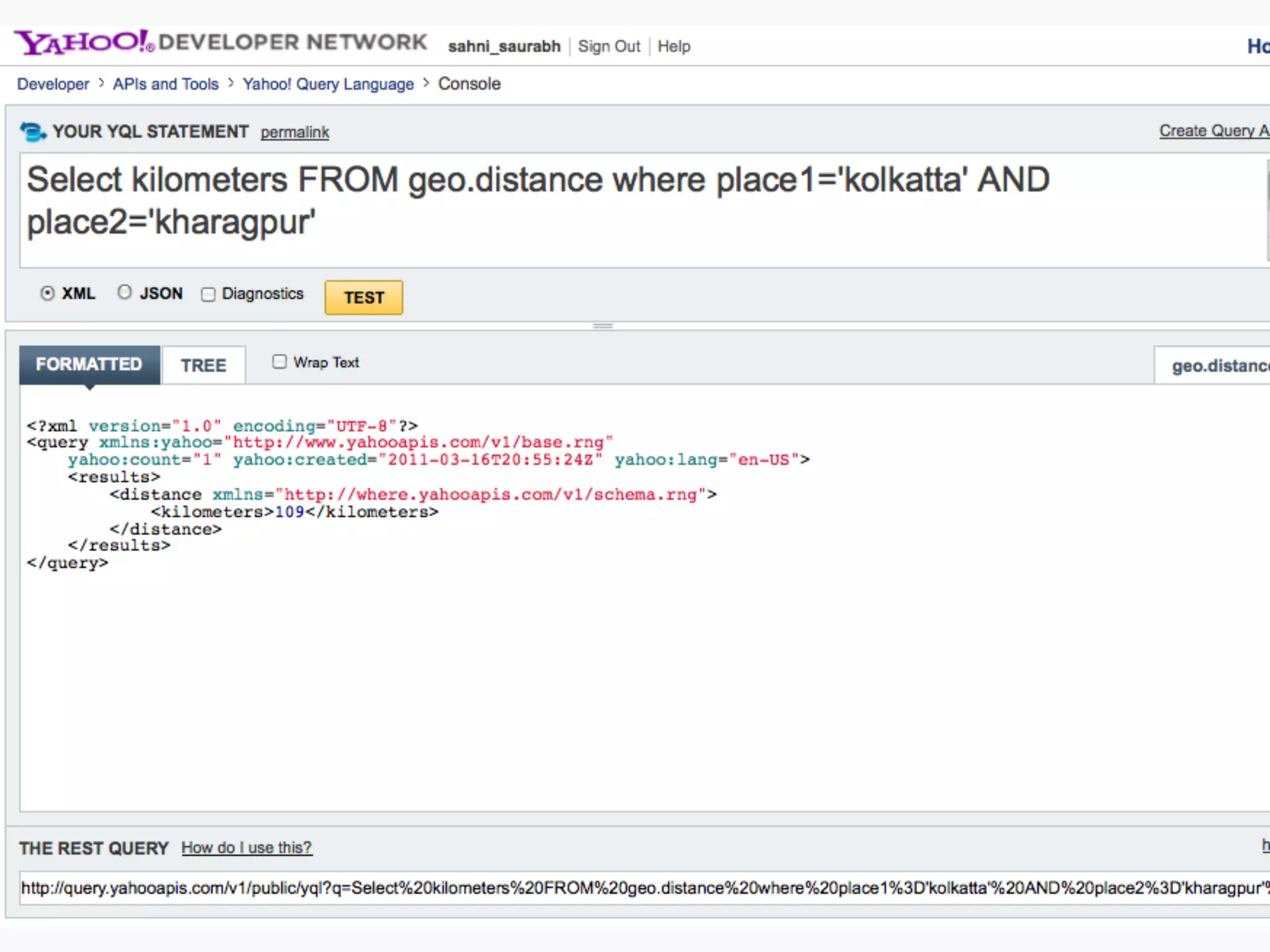
Task: Click the Sign Out link
Action: tap(608, 46)
